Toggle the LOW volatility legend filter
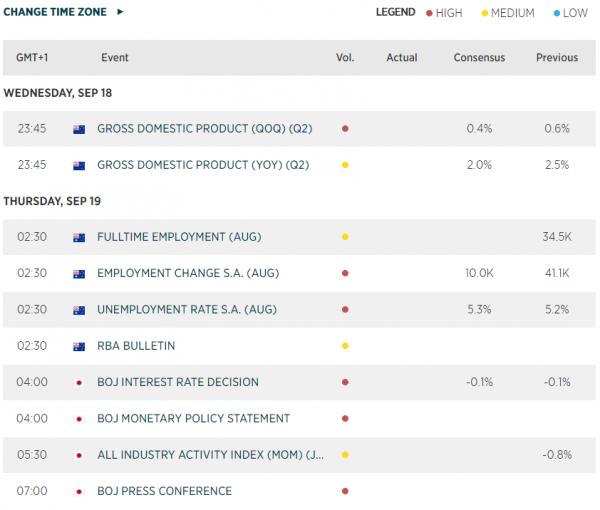The width and height of the screenshot is (600, 510). [x=572, y=13]
